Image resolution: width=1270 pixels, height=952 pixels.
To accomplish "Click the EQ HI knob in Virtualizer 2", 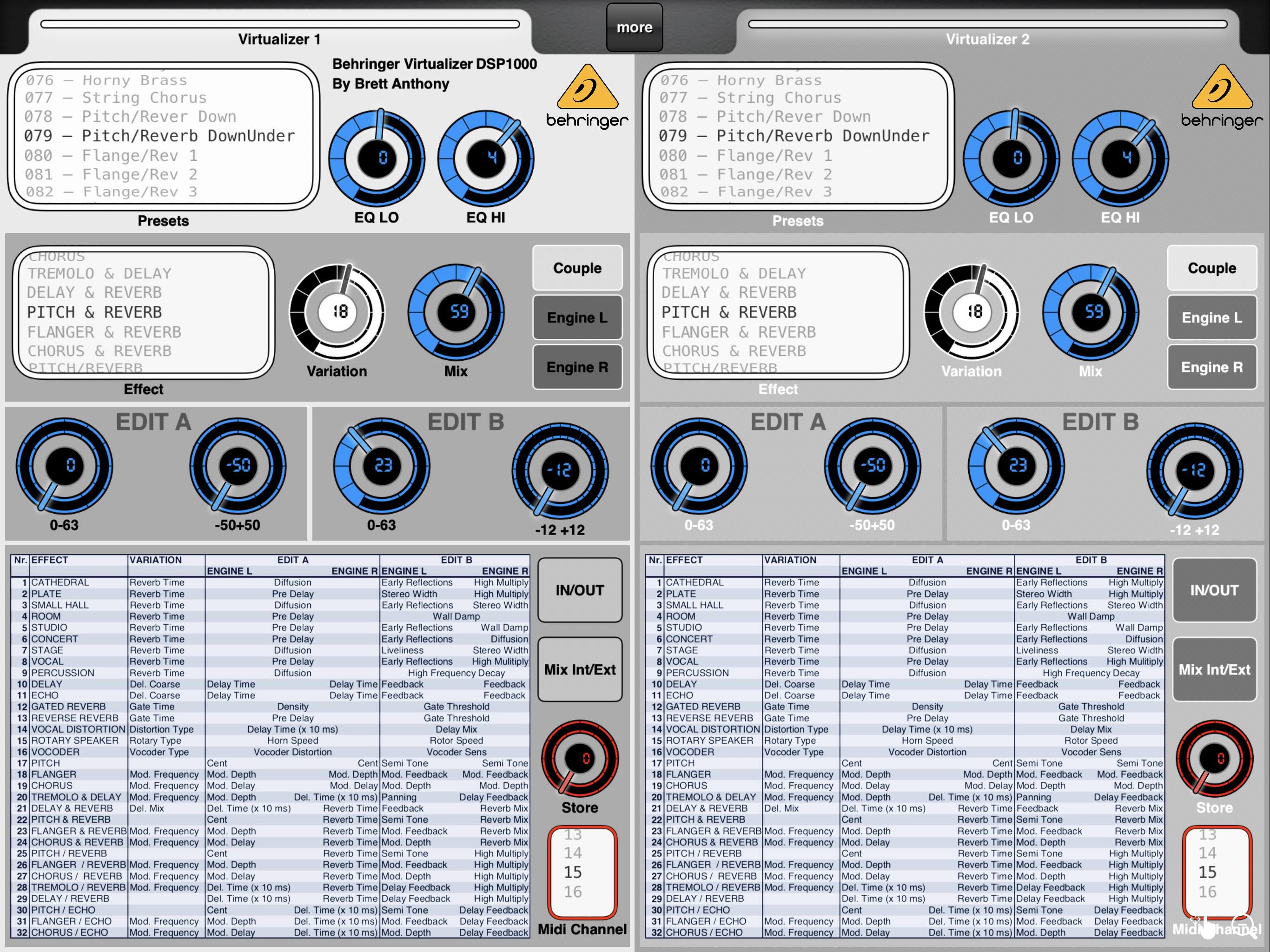I will (x=1120, y=159).
